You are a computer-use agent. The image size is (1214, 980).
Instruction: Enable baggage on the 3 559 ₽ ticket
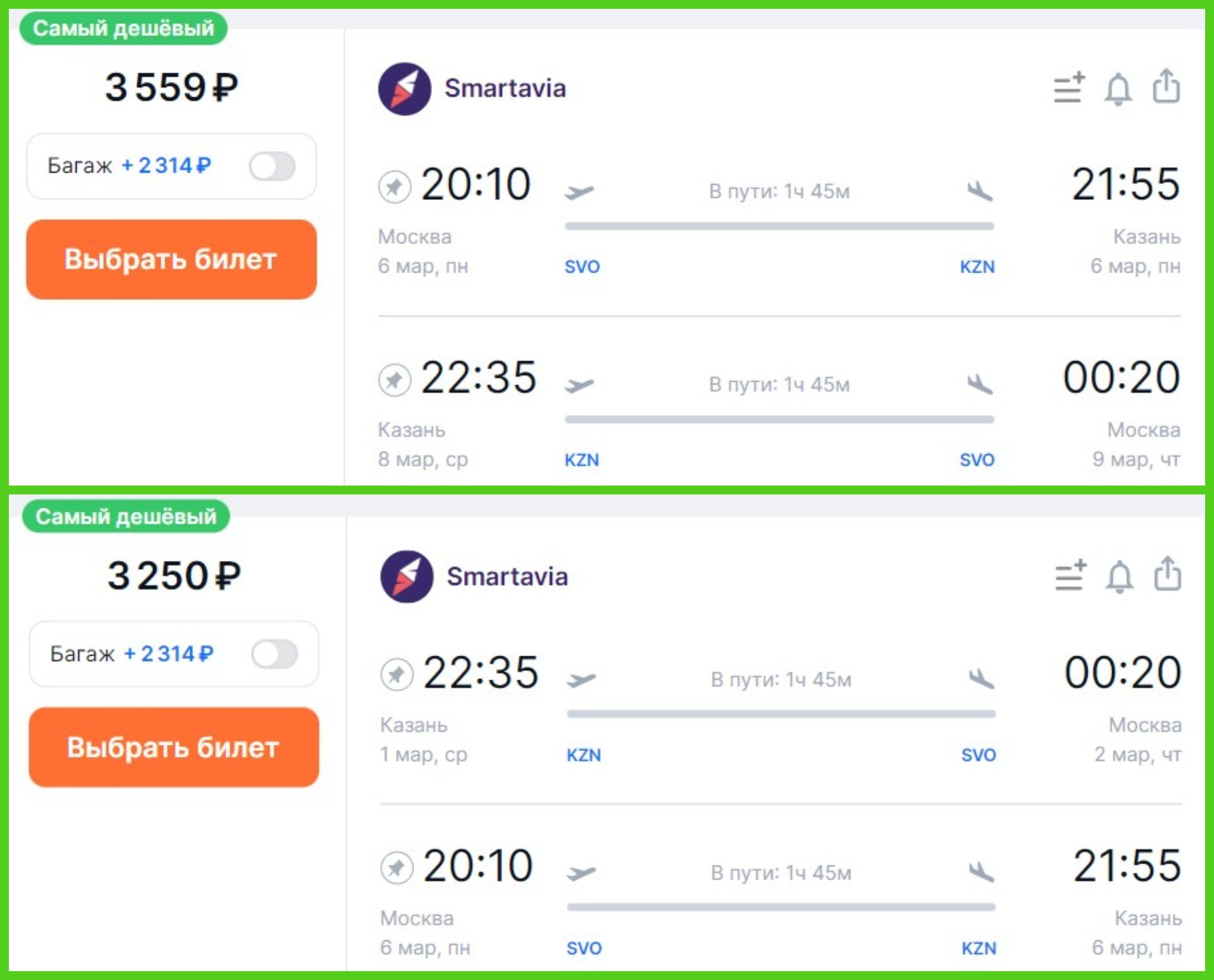point(273,166)
